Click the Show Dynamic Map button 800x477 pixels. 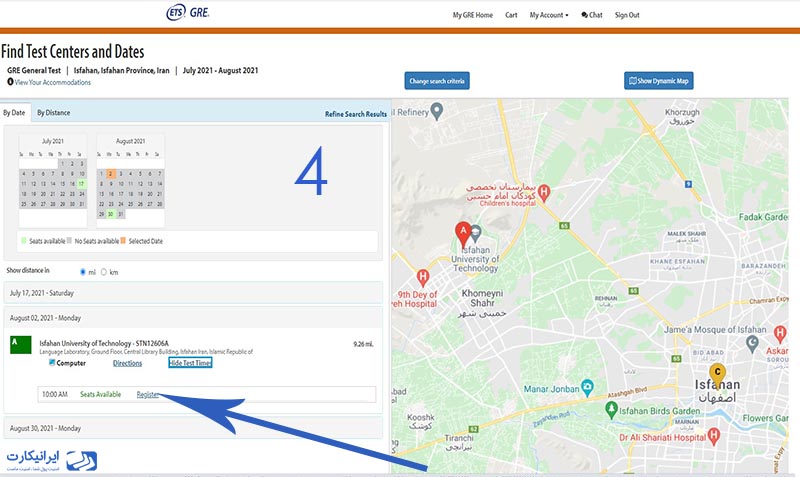[659, 81]
